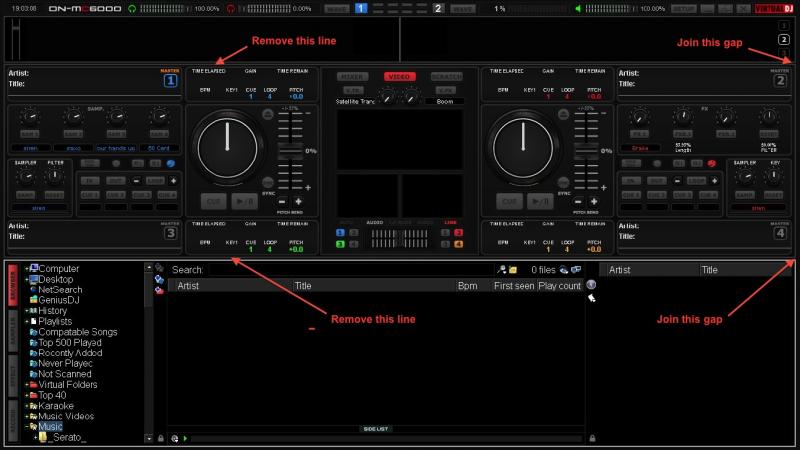Click the Virtual DJ logo
Image resolution: width=800 pixels, height=450 pixels.
774,9
